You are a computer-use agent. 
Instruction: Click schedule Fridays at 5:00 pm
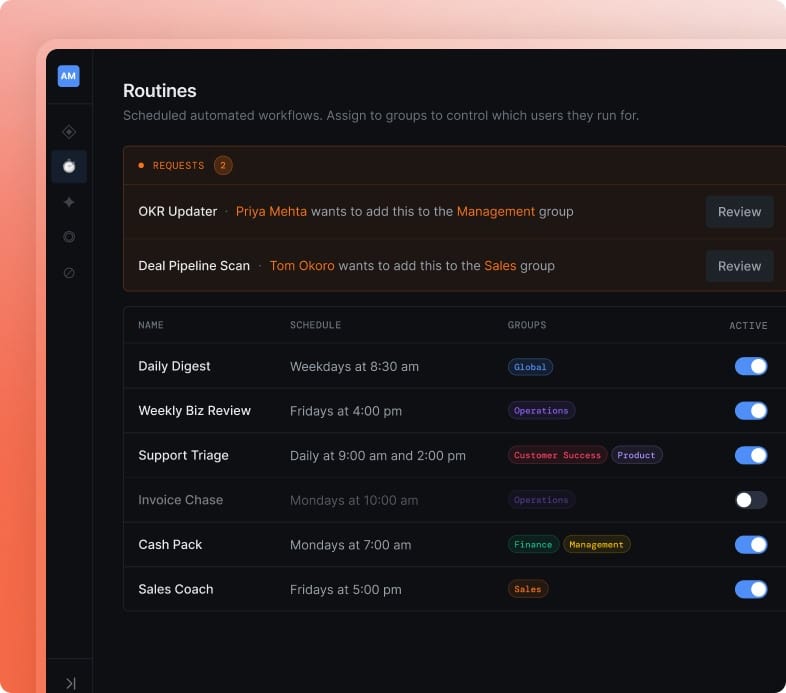point(345,590)
